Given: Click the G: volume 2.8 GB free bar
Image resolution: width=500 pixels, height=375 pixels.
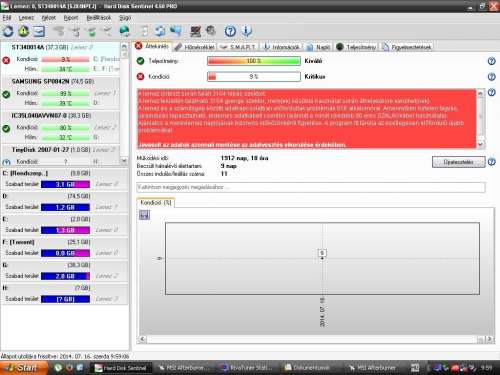Looking at the screenshot, I should (x=65, y=276).
